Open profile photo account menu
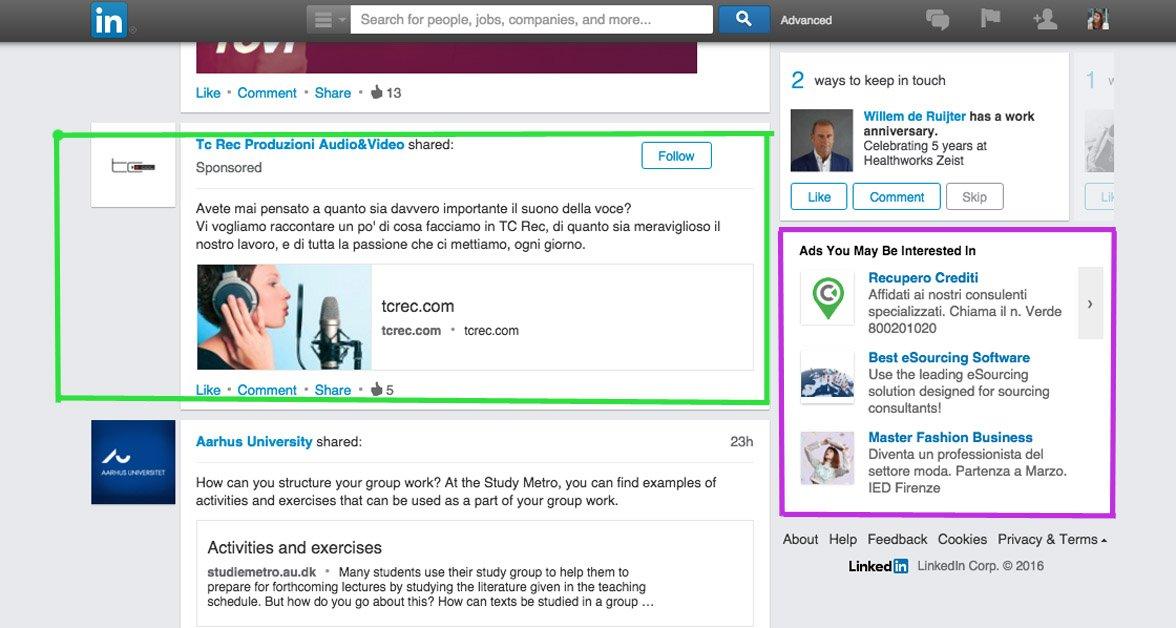Viewport: 1176px width, 628px height. (x=1098, y=20)
